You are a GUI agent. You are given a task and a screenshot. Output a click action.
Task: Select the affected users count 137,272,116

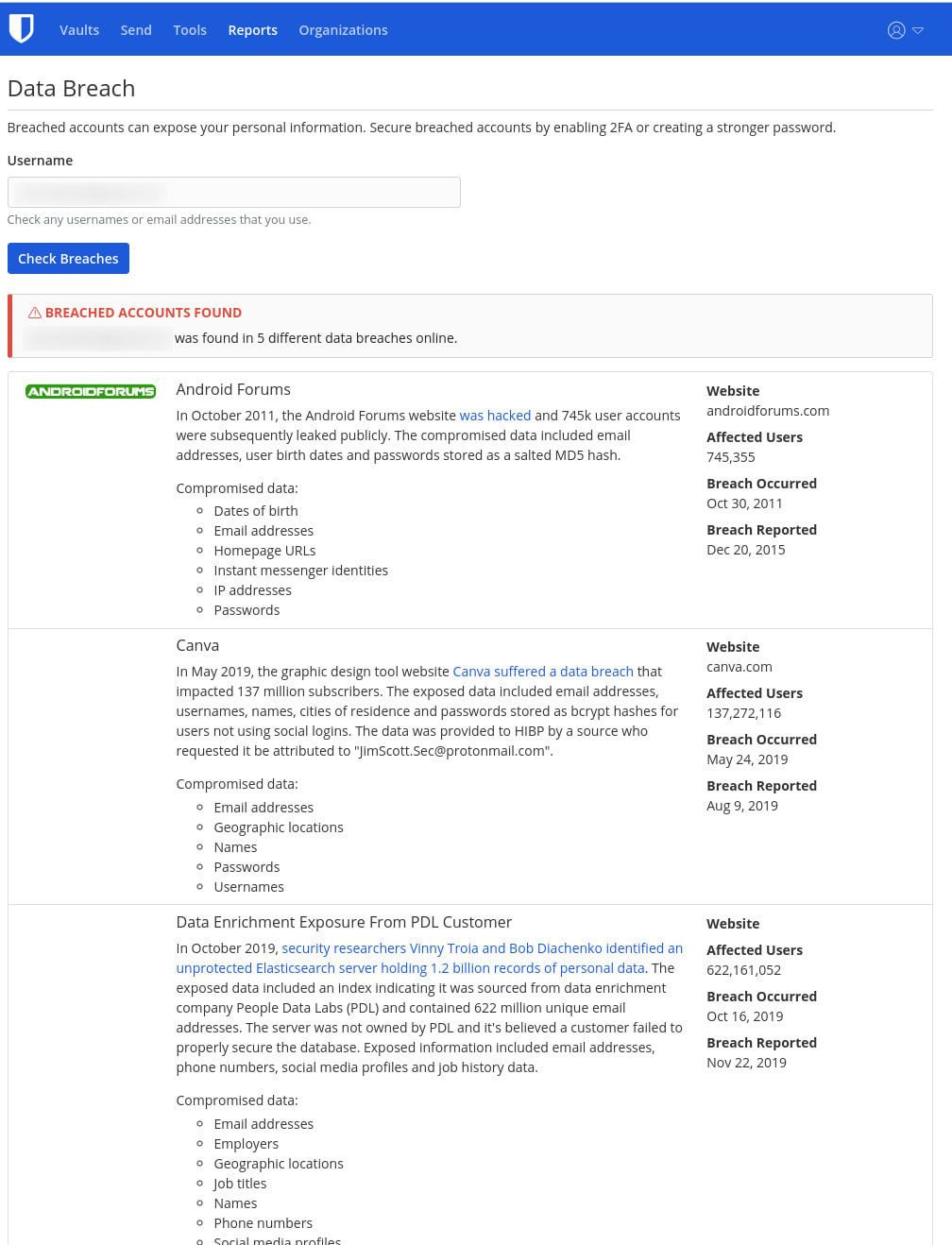(744, 713)
